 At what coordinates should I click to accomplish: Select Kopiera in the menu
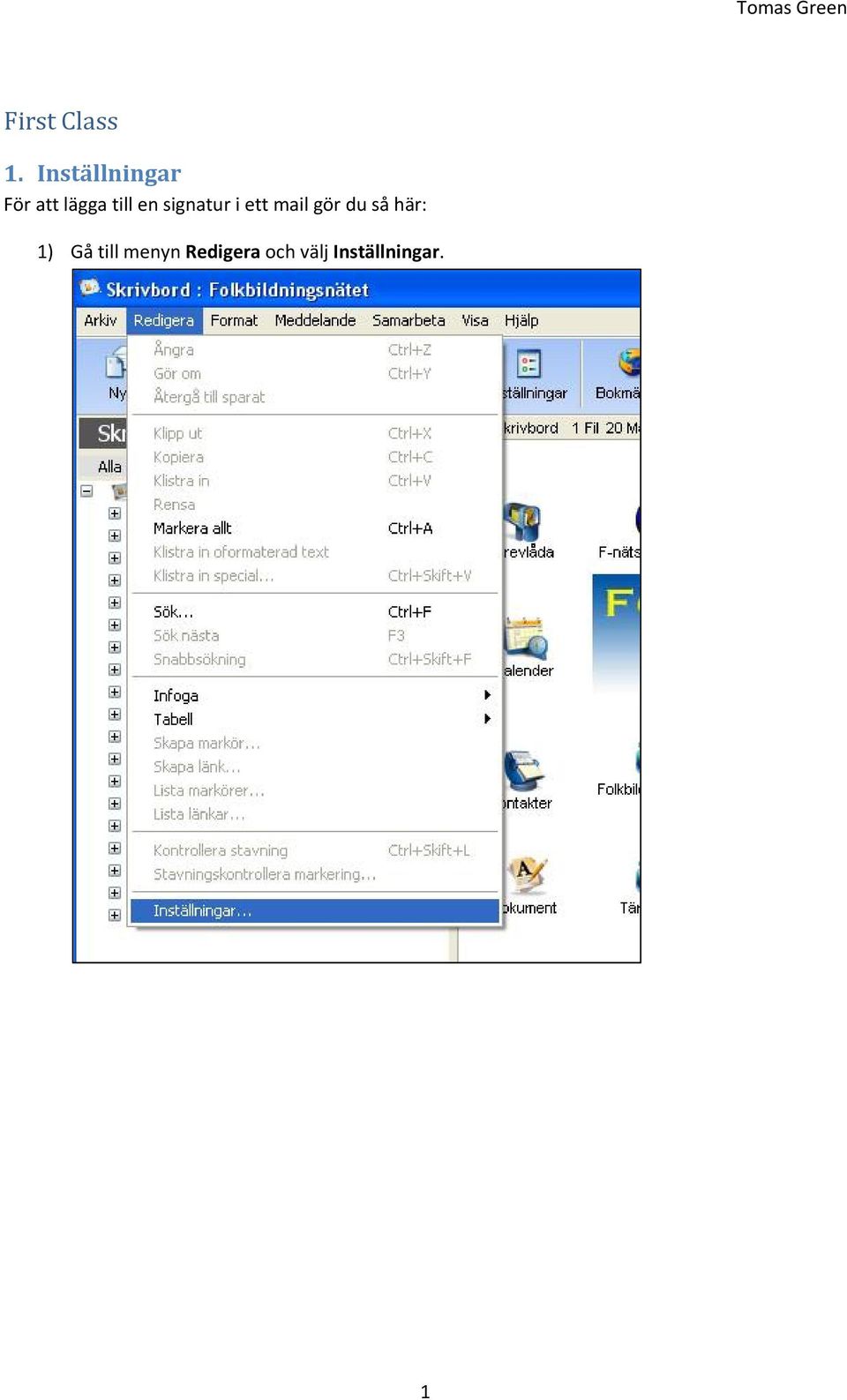coord(315,457)
